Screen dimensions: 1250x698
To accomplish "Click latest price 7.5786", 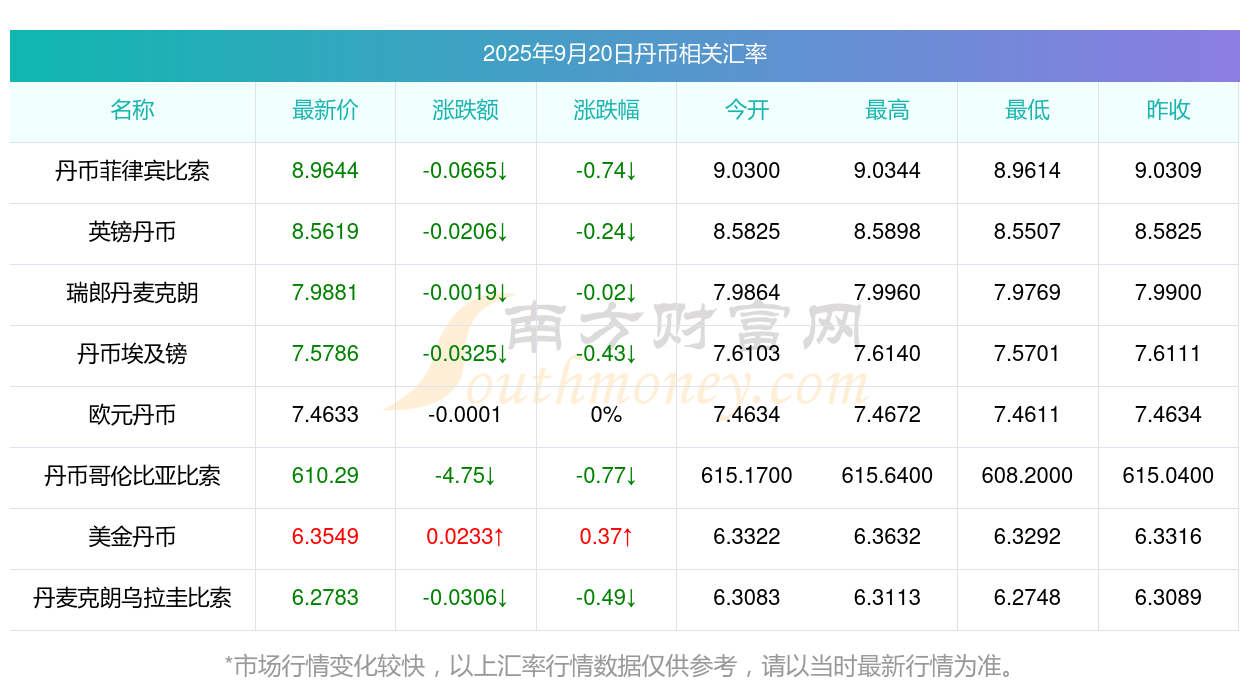I will tap(325, 354).
